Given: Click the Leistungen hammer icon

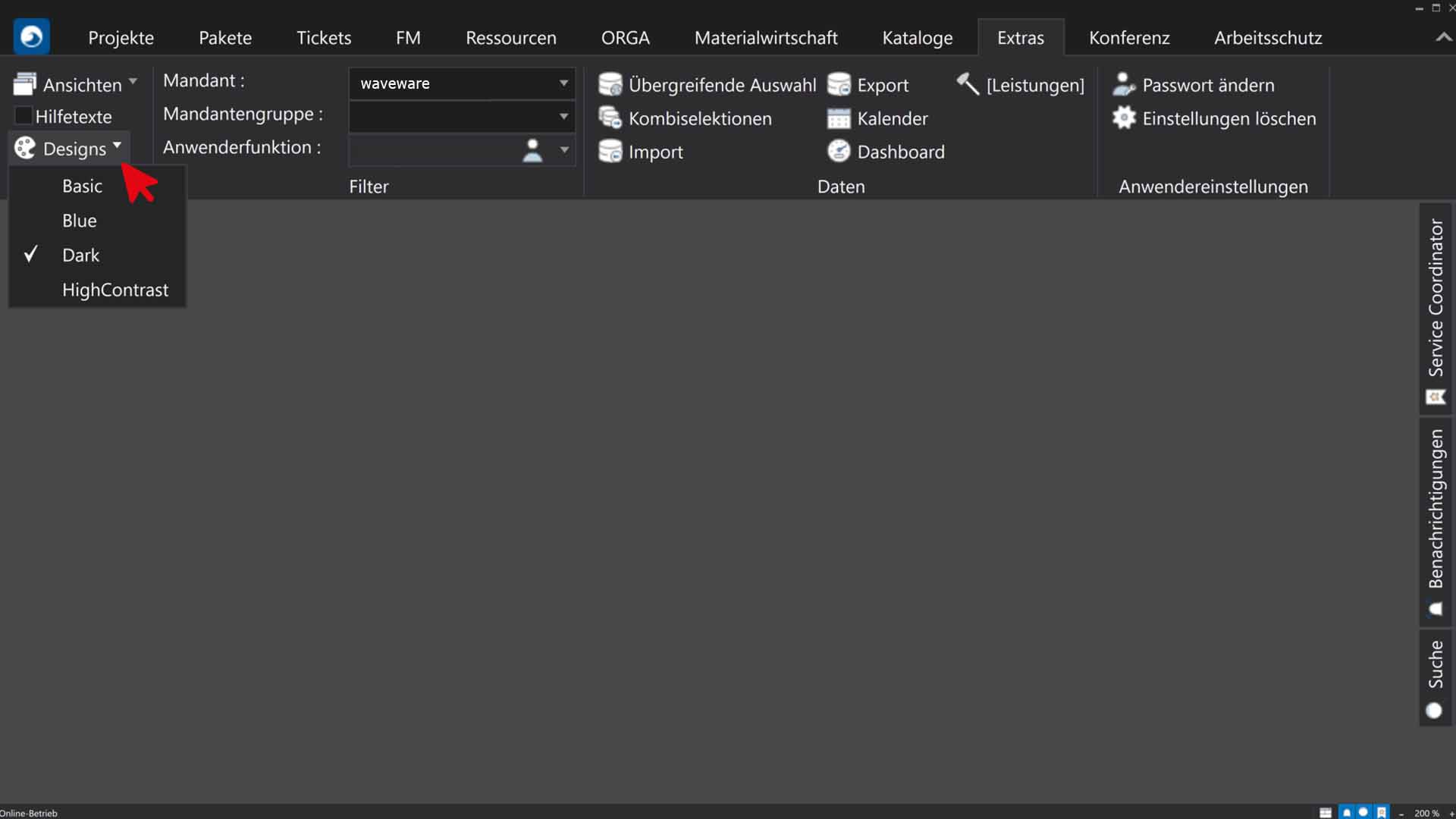Looking at the screenshot, I should (968, 83).
